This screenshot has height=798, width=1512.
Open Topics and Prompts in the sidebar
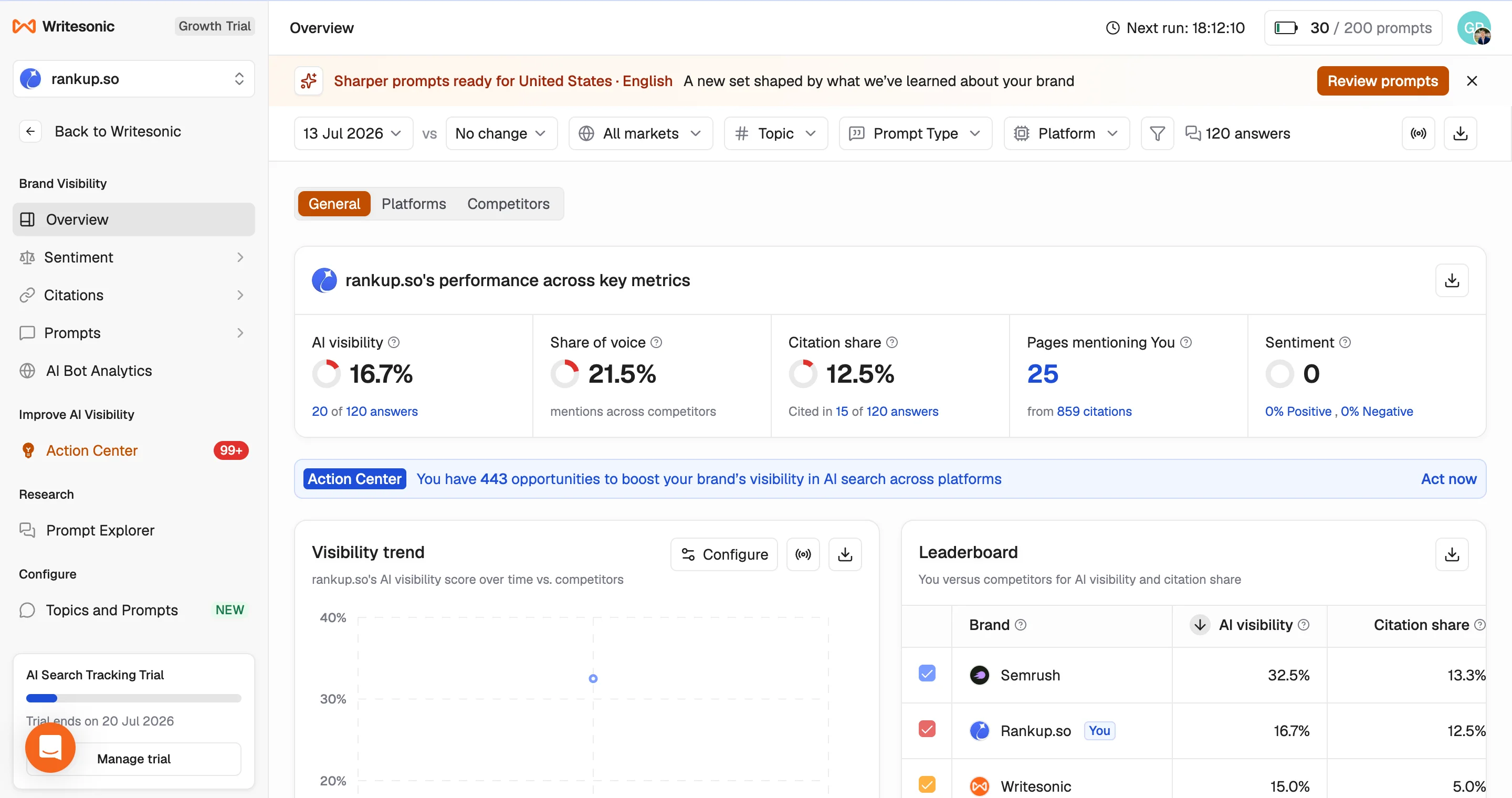[134, 610]
